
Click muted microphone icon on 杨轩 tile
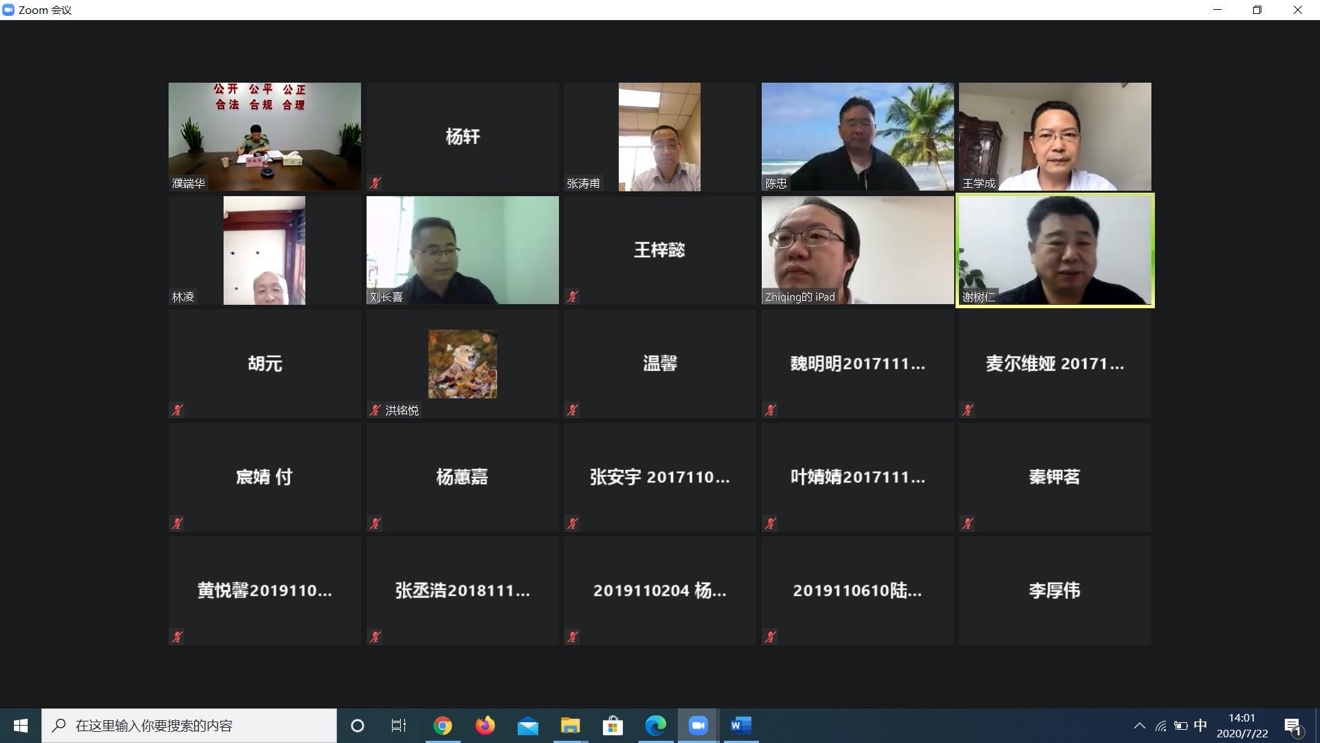375,183
